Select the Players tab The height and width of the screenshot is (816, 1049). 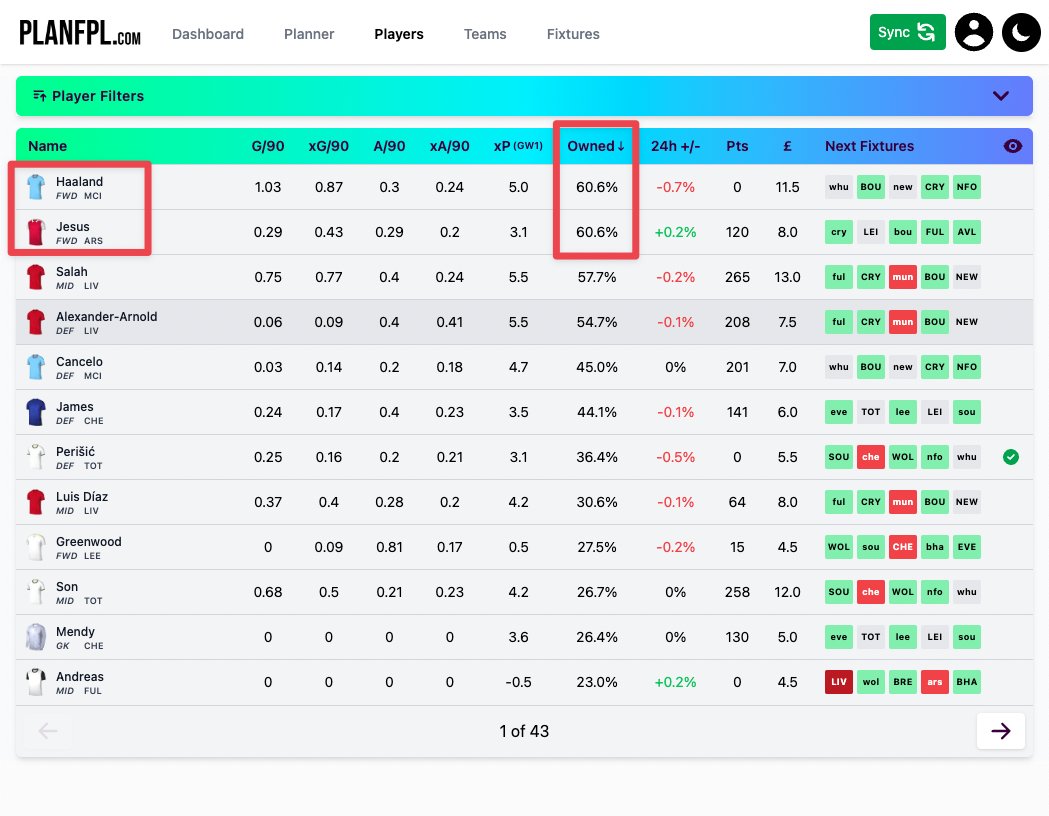(x=399, y=34)
